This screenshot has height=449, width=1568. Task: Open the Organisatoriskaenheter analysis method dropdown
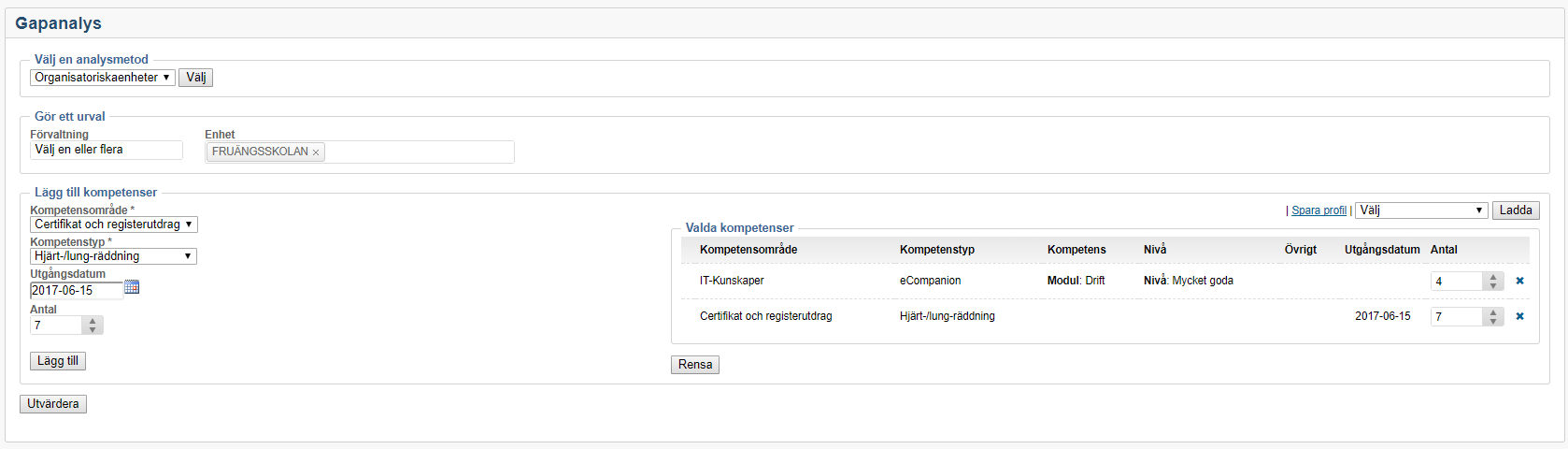pos(103,78)
